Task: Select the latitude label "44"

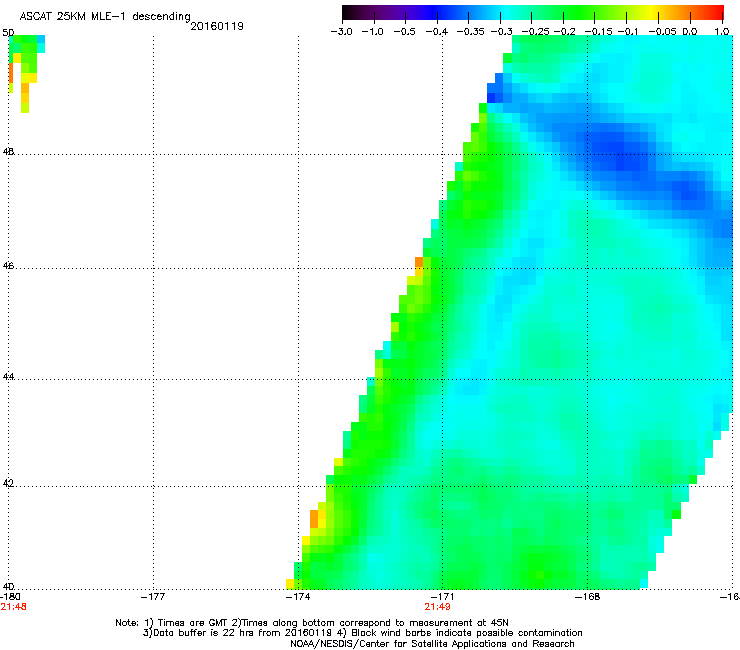Action: pyautogui.click(x=8, y=377)
